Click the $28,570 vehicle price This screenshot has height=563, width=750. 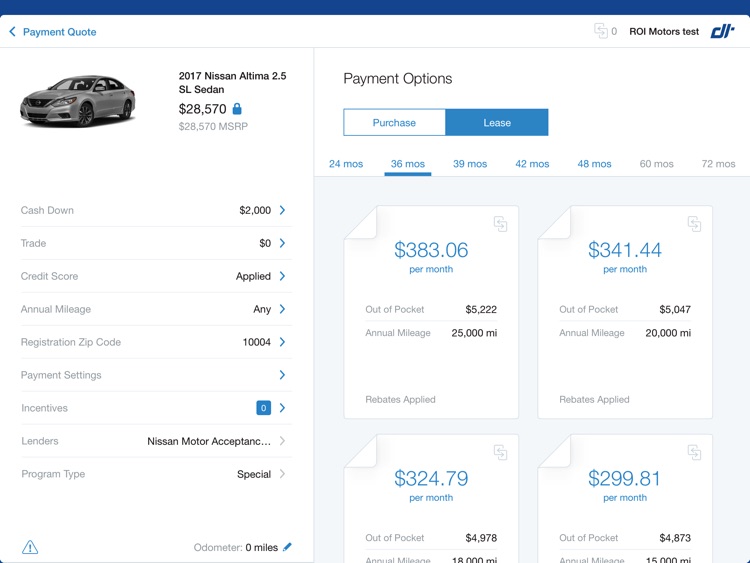pyautogui.click(x=202, y=109)
